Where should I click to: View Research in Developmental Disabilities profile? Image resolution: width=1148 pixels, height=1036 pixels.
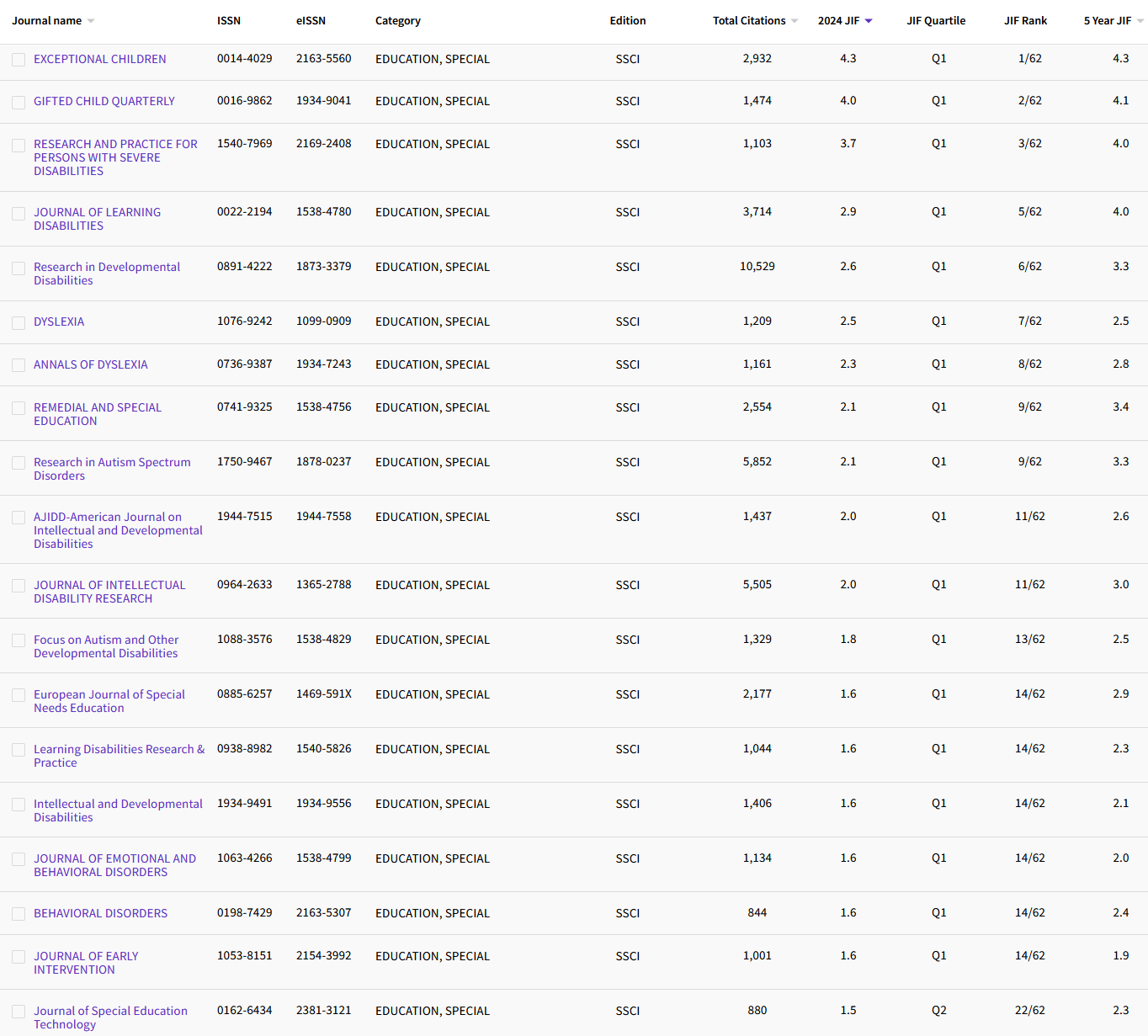(x=107, y=274)
